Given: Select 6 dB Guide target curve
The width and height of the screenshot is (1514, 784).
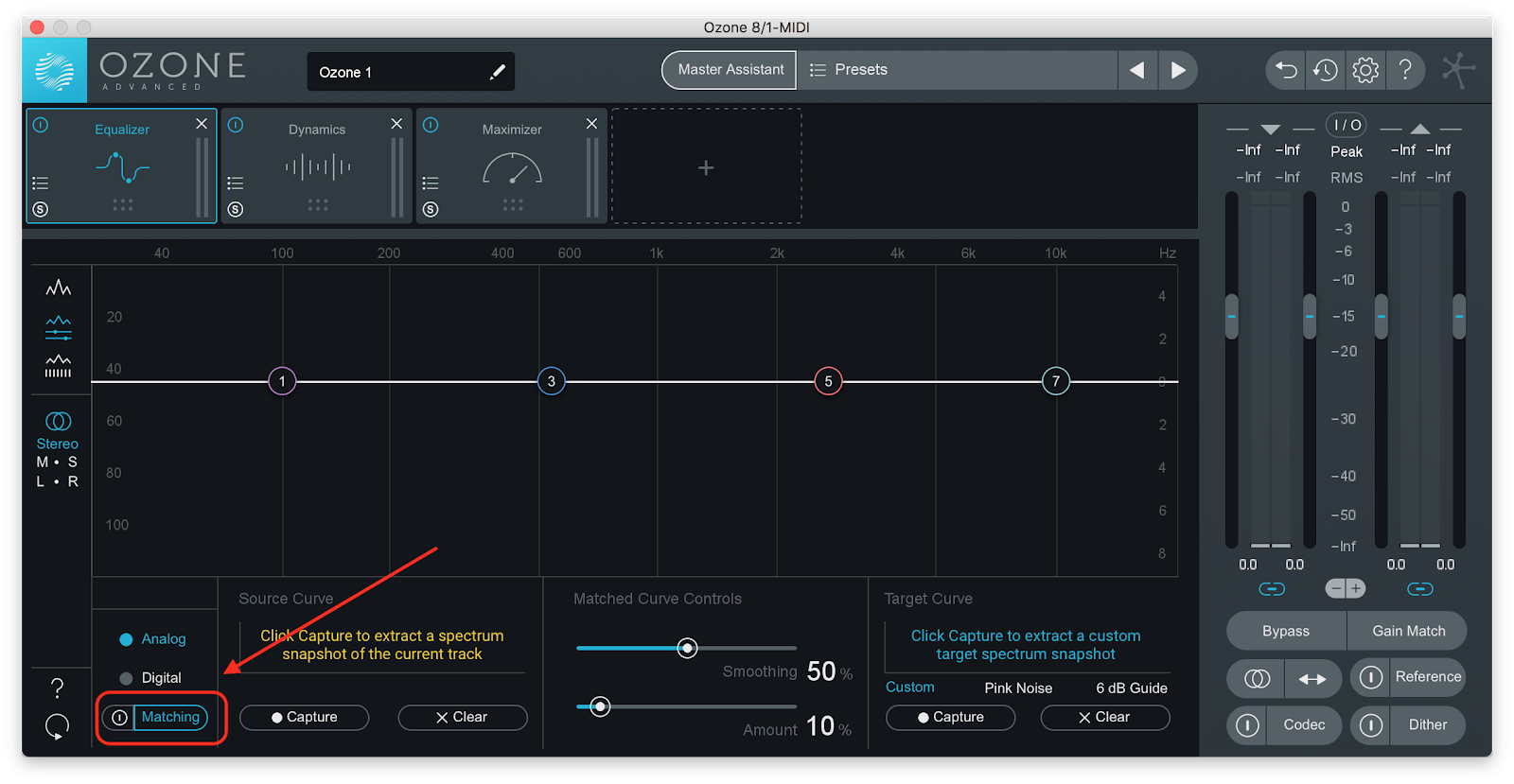Looking at the screenshot, I should [1132, 688].
